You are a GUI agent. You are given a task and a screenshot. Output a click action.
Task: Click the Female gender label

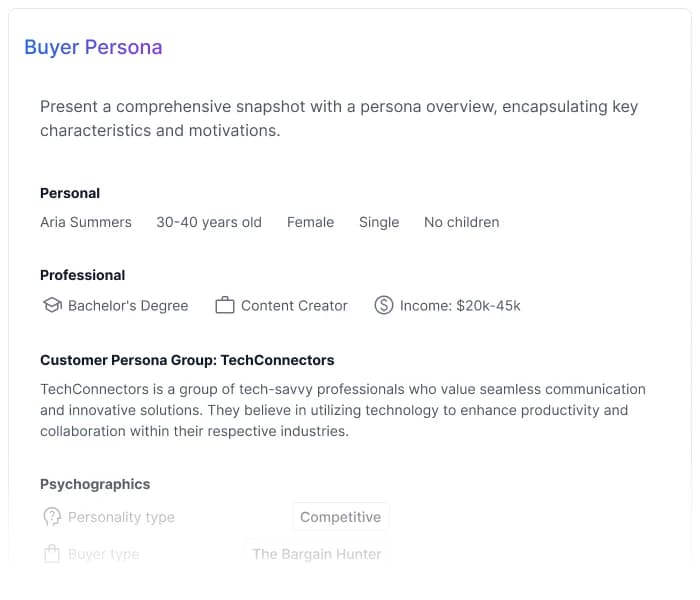point(310,222)
